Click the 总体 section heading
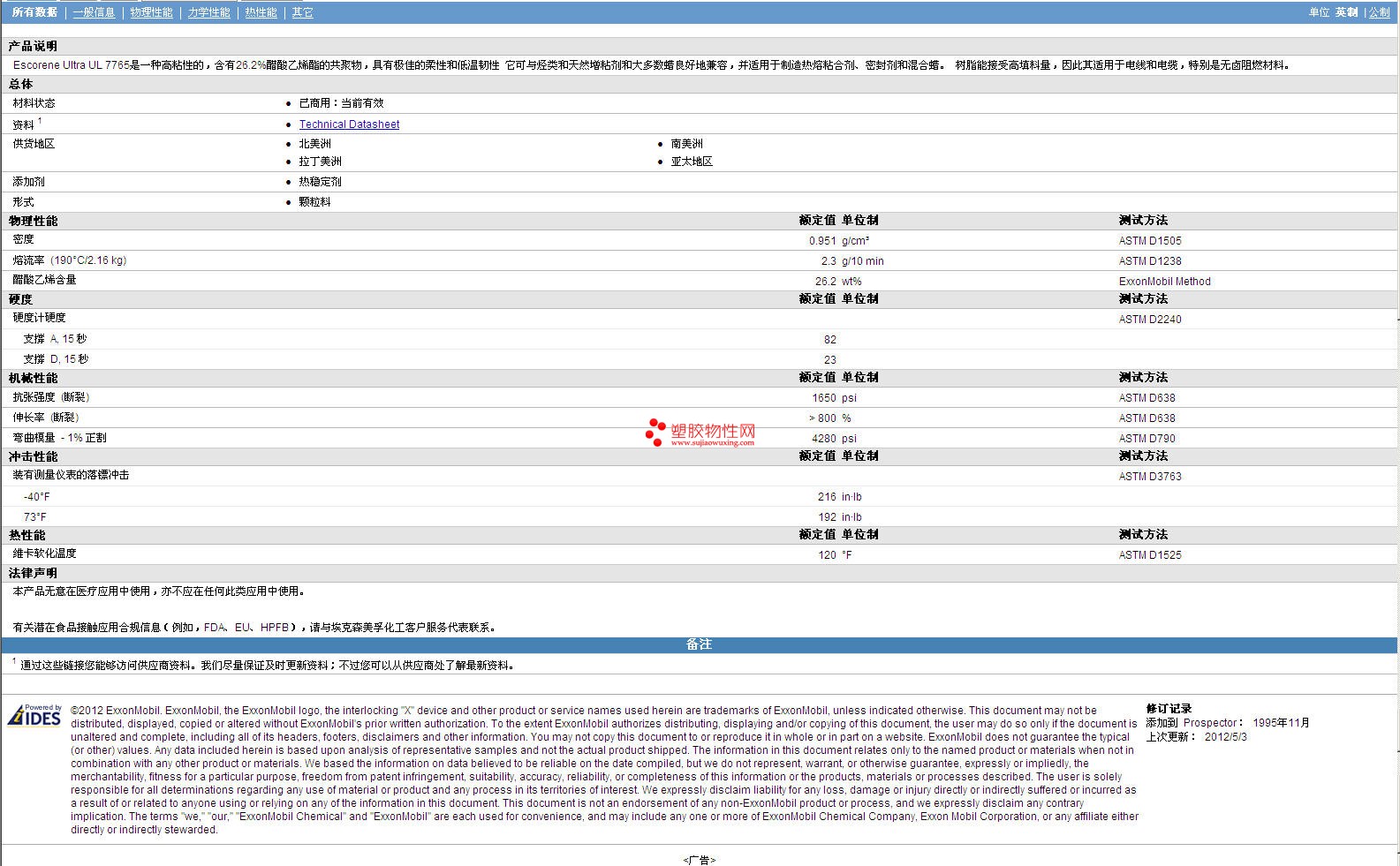1400x866 pixels. click(x=20, y=84)
